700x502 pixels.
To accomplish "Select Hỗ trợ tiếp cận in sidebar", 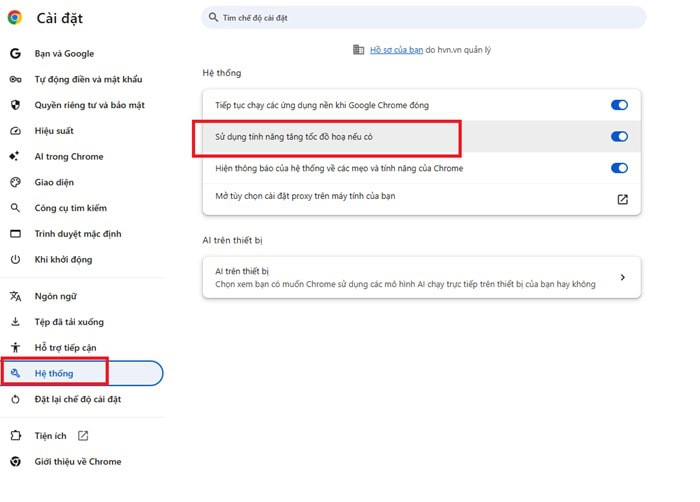I will tap(65, 347).
